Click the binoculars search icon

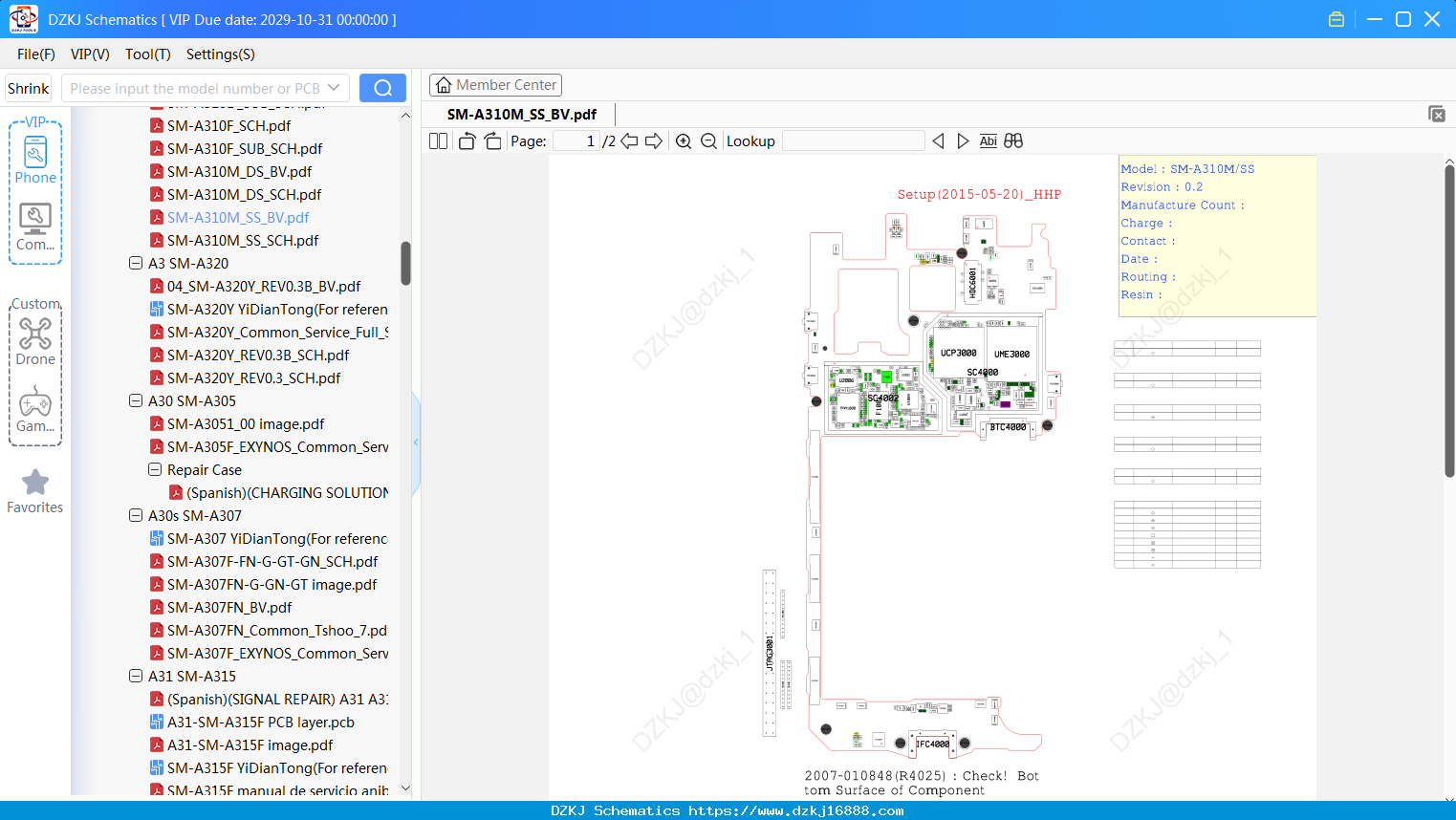(x=1013, y=141)
